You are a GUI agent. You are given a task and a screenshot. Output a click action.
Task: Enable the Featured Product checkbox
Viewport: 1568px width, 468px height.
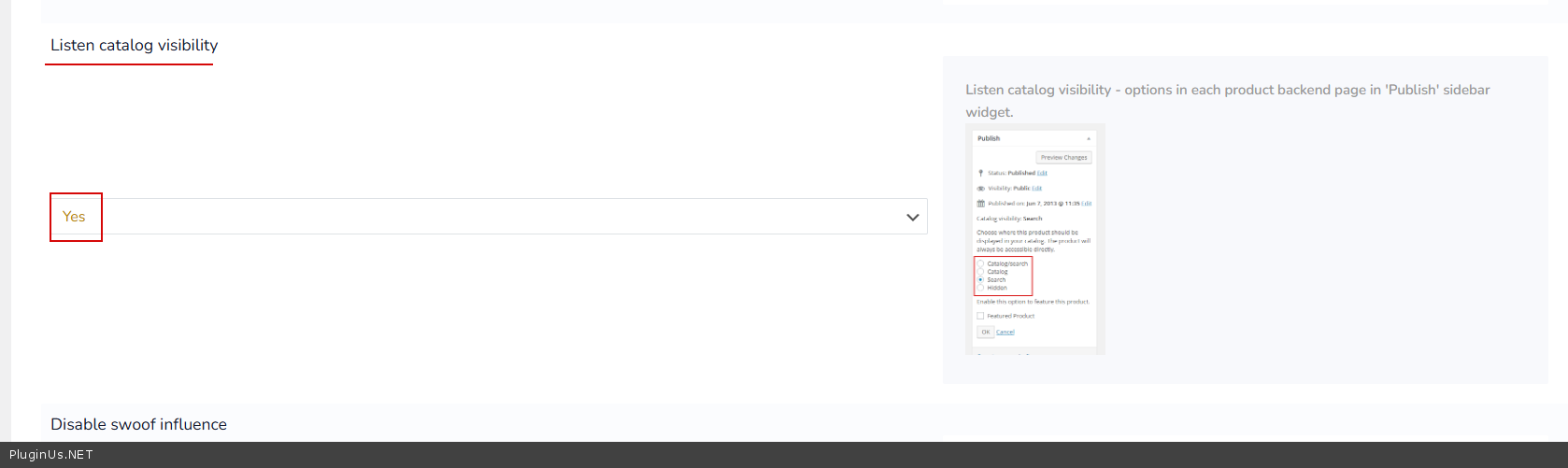coord(980,316)
